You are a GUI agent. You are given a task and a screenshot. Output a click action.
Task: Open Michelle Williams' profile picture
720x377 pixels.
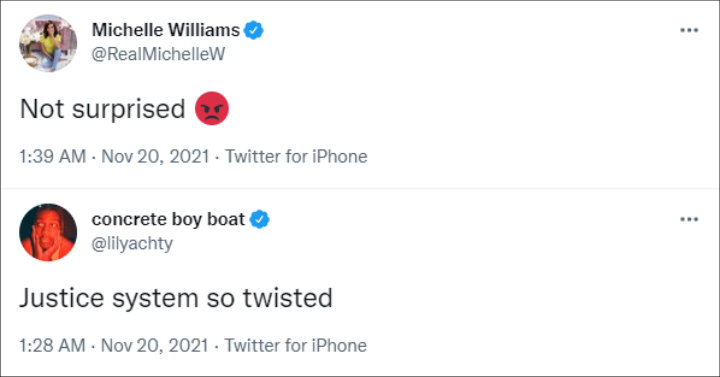[48, 43]
